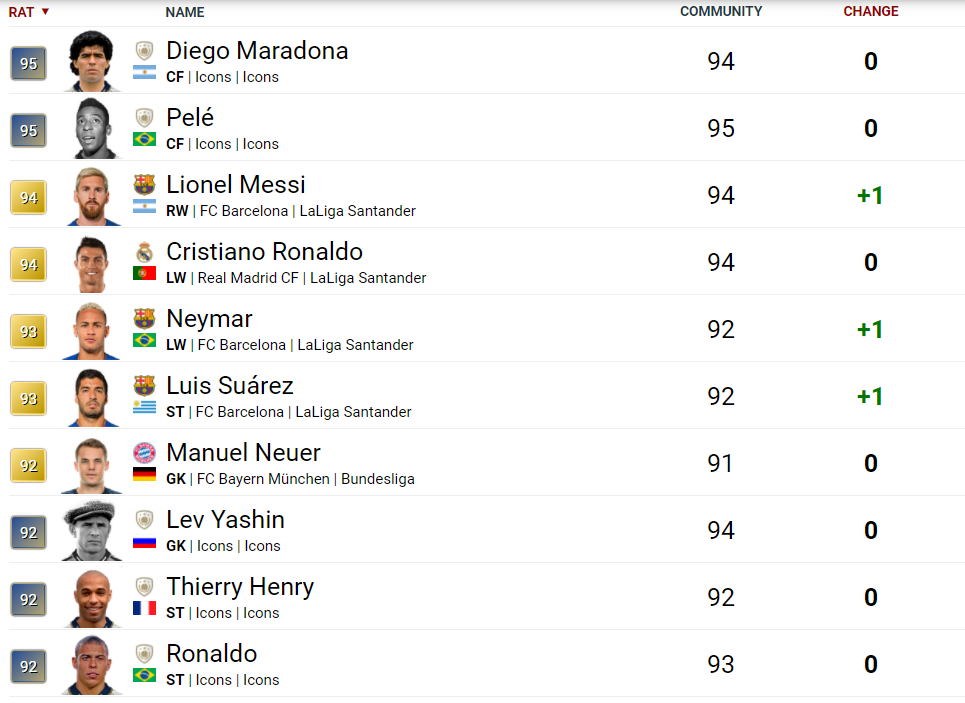The height and width of the screenshot is (703, 965).
Task: Click the German flag beside Manuel Neuer
Action: pos(144,474)
